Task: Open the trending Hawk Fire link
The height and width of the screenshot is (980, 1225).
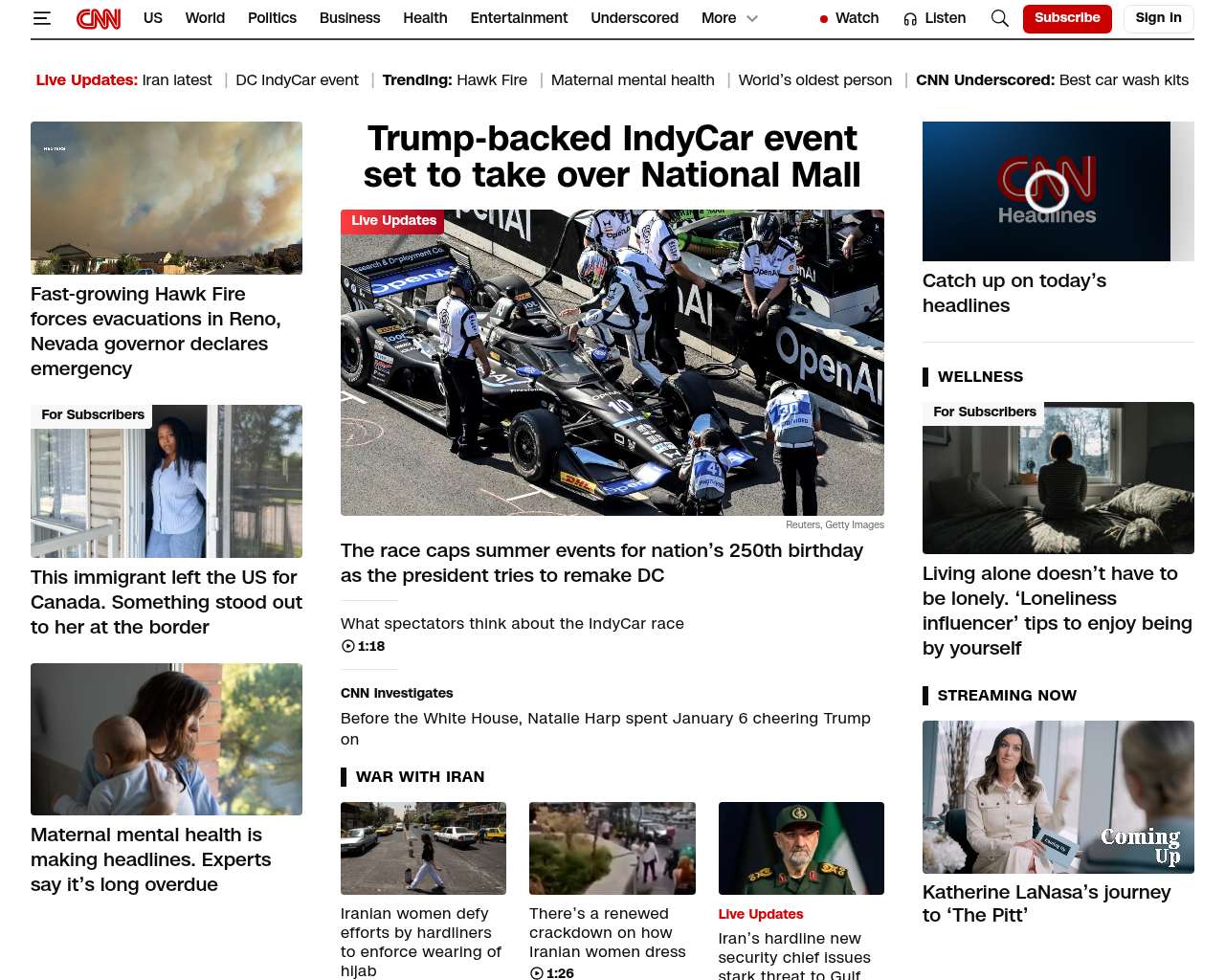Action: [492, 80]
